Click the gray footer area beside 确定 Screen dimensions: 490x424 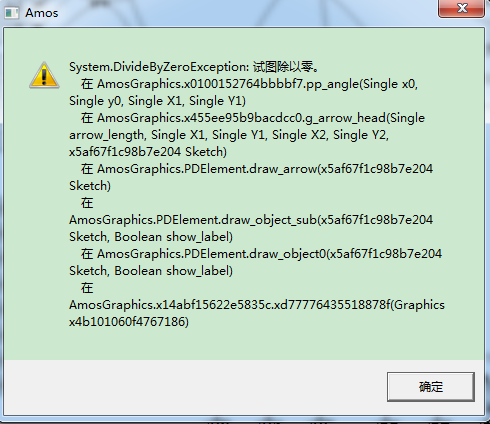193,387
